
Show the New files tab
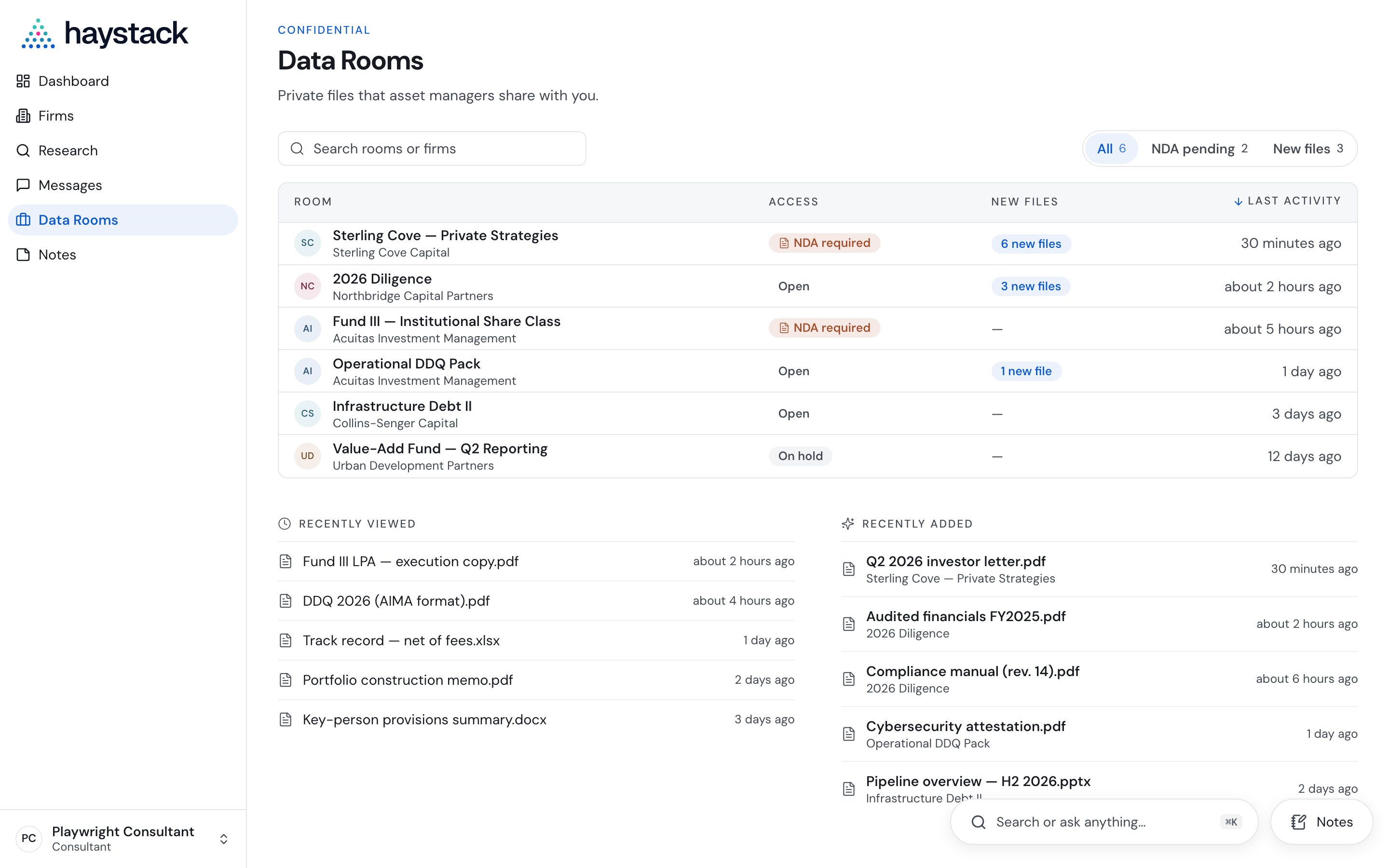click(1307, 149)
